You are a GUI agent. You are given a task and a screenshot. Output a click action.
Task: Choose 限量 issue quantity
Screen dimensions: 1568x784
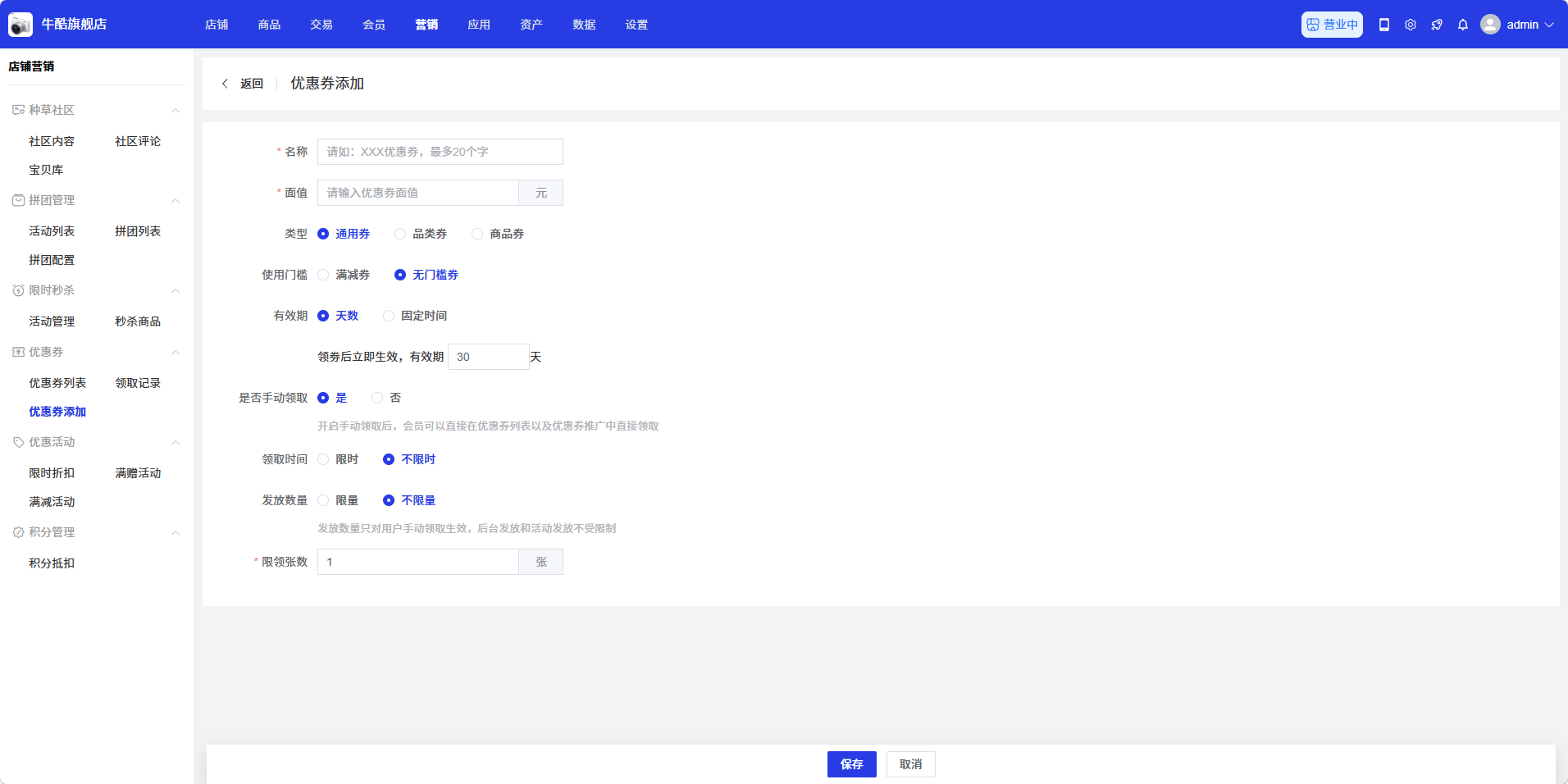[x=338, y=500]
